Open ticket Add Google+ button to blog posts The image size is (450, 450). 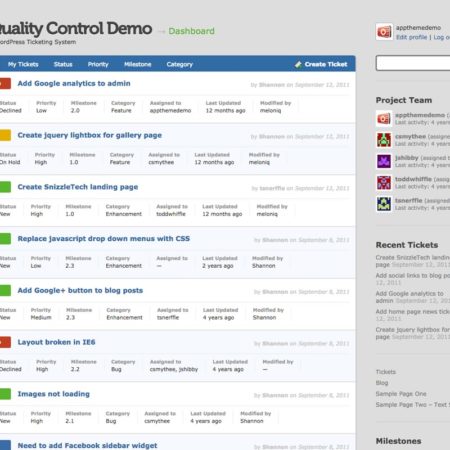point(80,290)
